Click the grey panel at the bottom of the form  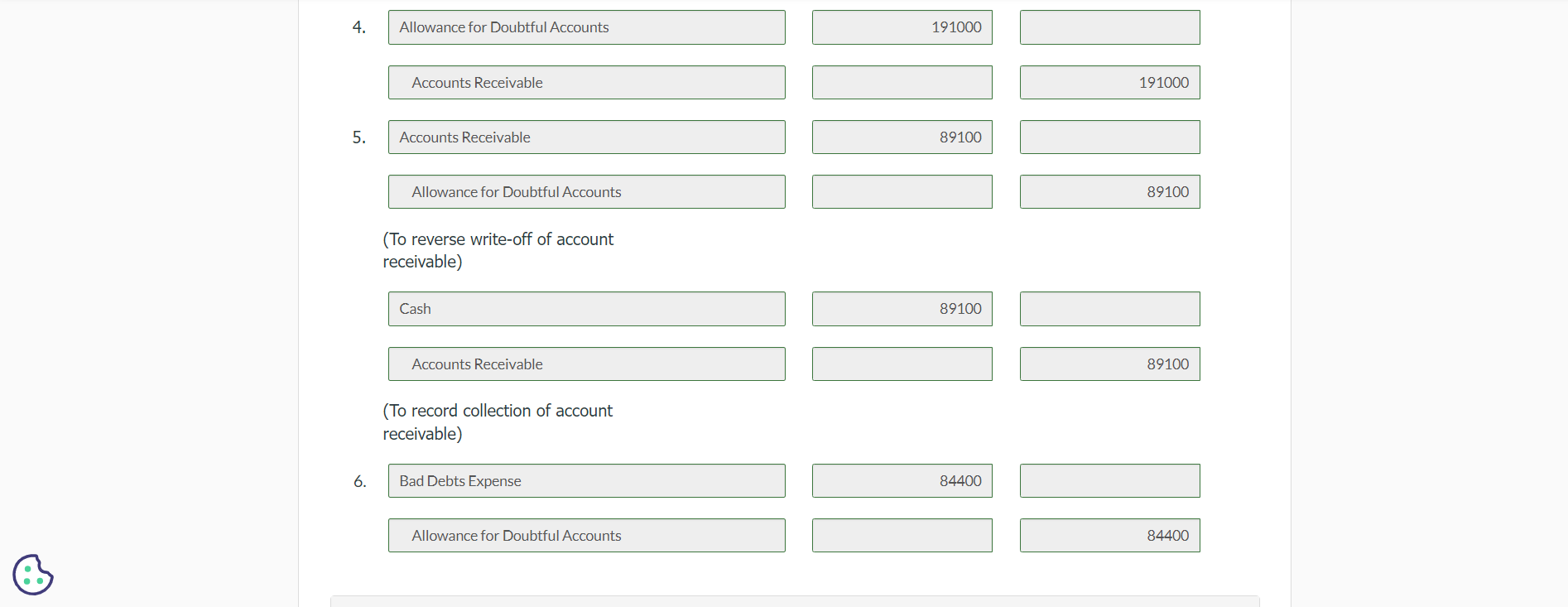point(793,601)
